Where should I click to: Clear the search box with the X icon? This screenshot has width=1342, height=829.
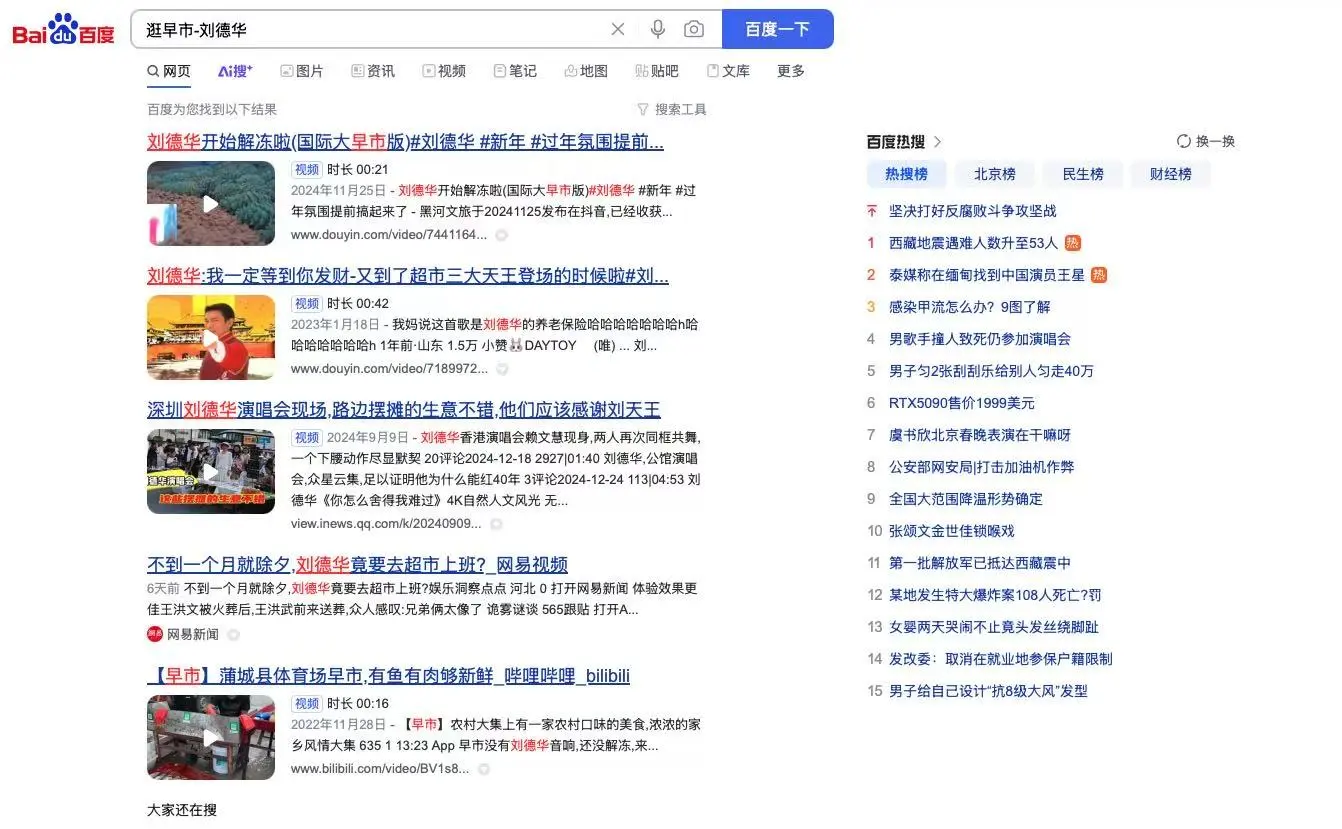pos(618,29)
